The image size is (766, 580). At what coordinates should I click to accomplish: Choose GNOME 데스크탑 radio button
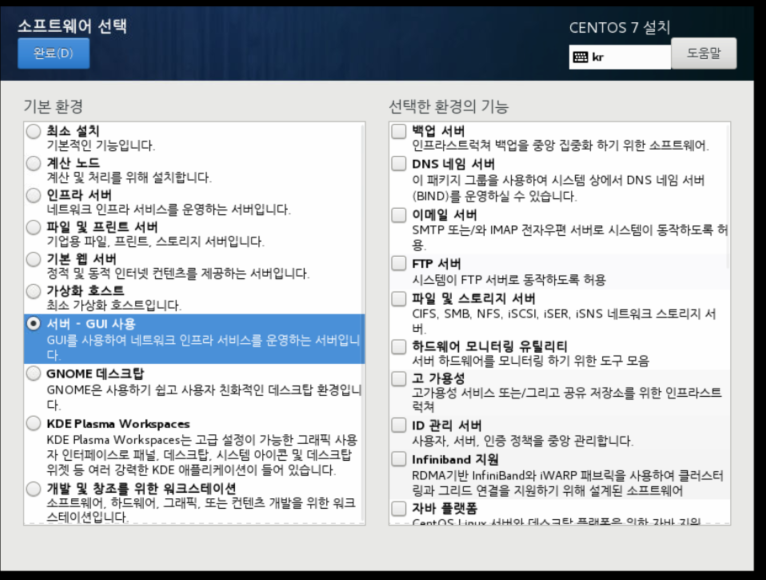[34, 374]
